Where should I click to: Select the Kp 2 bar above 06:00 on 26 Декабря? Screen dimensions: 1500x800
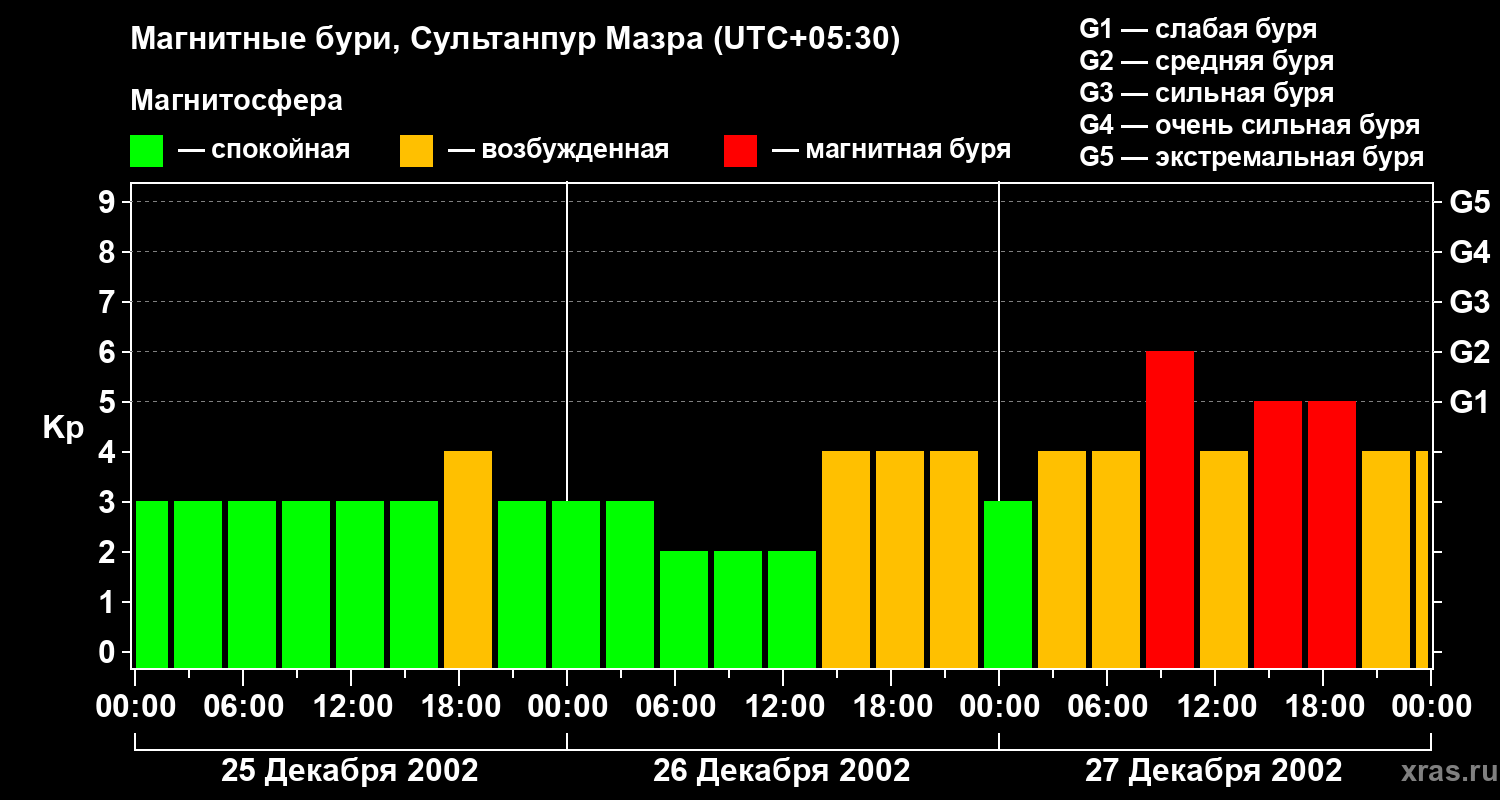point(684,610)
